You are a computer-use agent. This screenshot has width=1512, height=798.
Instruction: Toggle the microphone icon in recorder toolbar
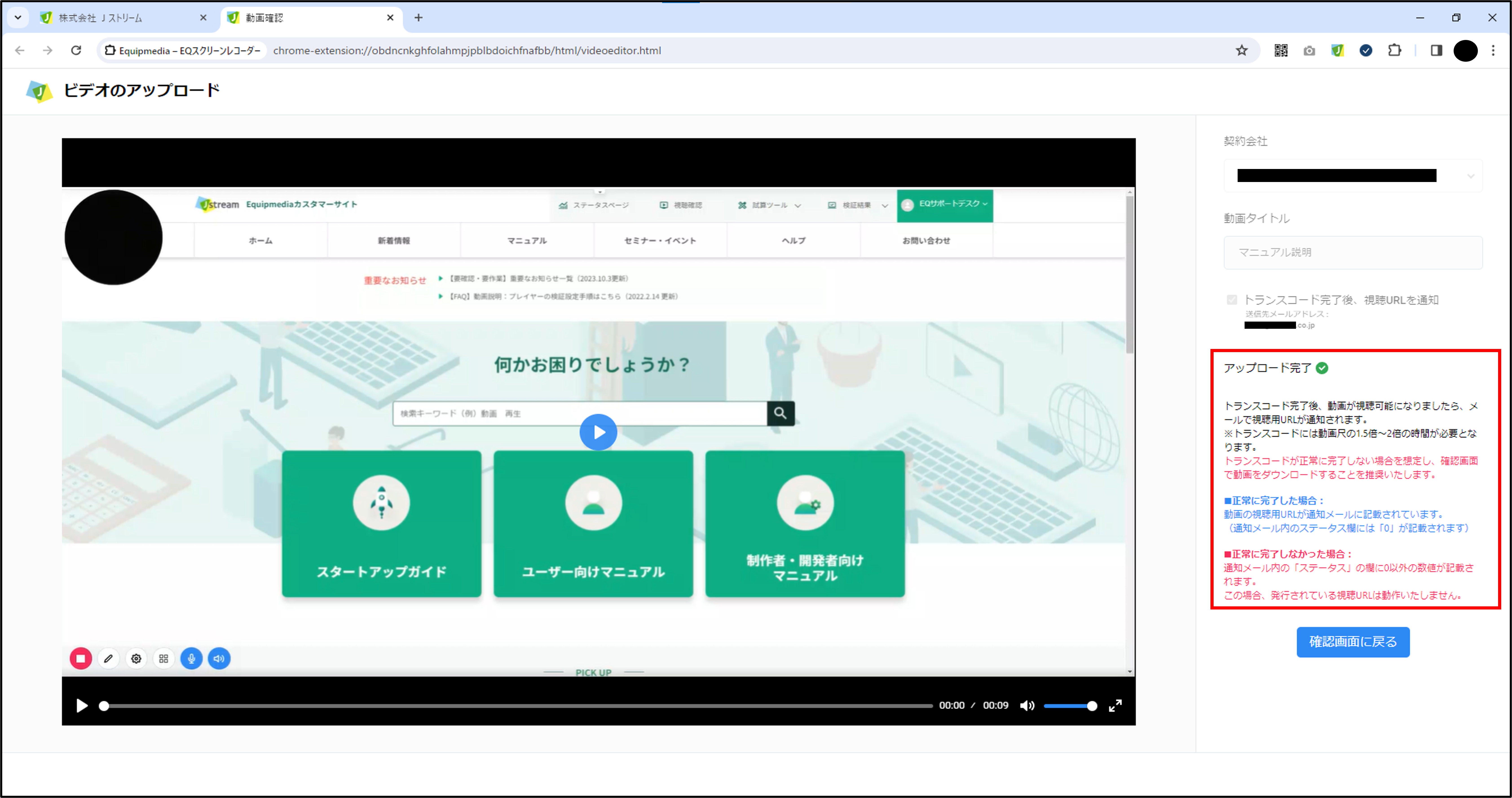[191, 658]
